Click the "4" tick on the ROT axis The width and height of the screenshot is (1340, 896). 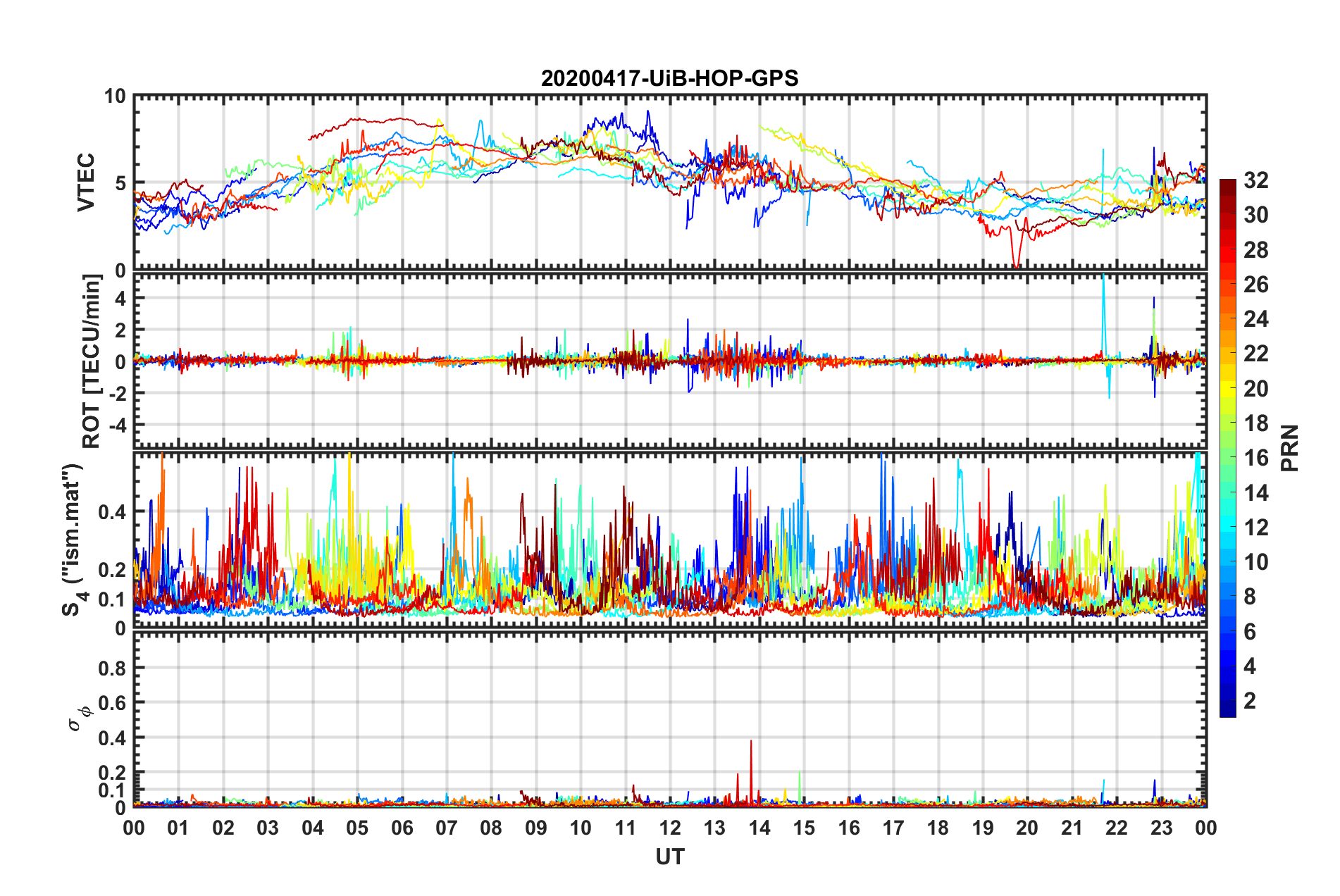120,299
